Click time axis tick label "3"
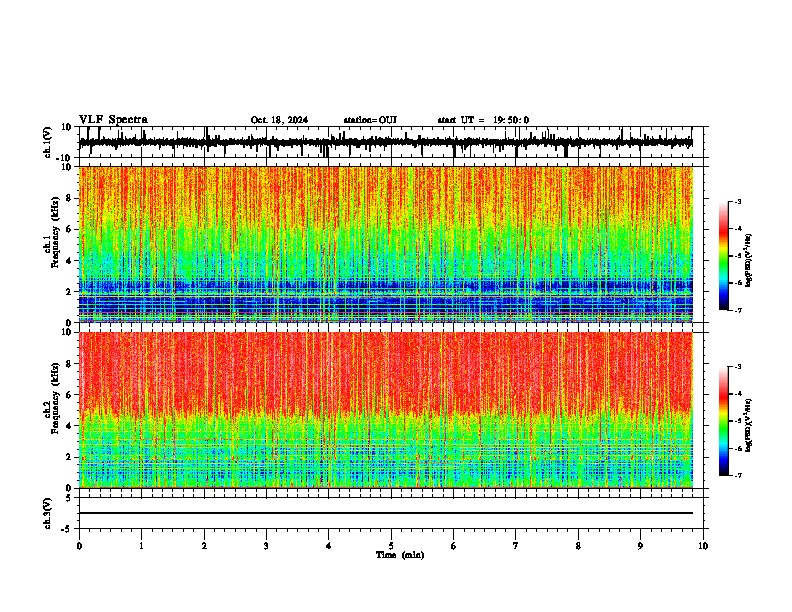The width and height of the screenshot is (792, 612). (x=266, y=545)
